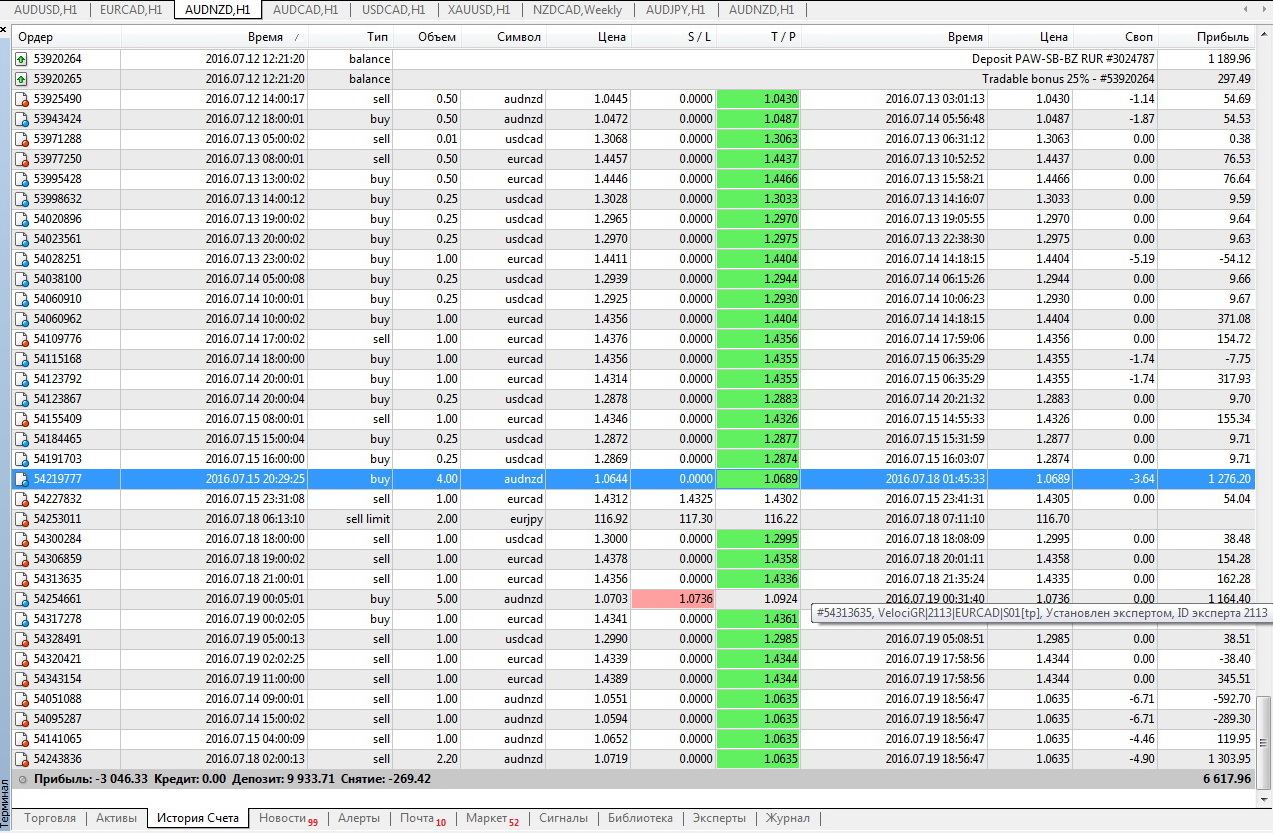This screenshot has width=1273, height=833.
Task: Sort by the Своп column header
Action: pos(1115,37)
